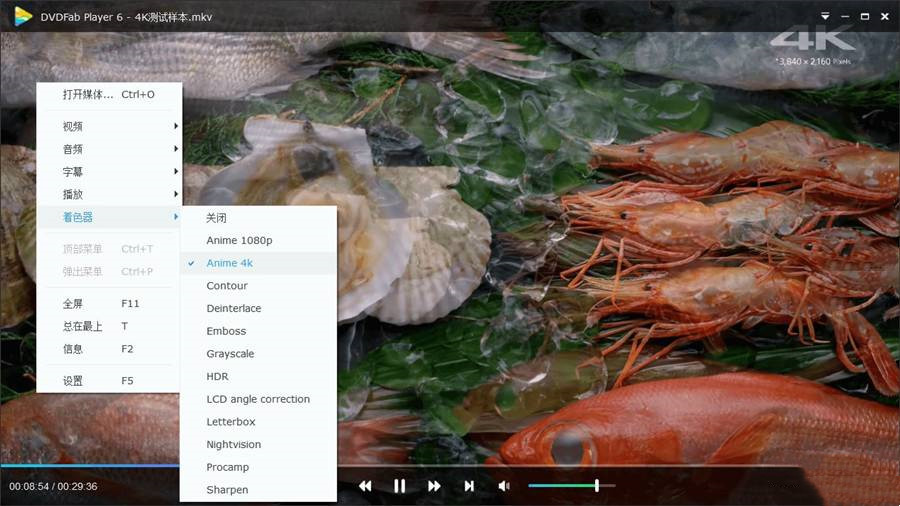Viewport: 900px width, 506px height.
Task: Select 全屏 fullscreen menu item
Action: click(109, 303)
